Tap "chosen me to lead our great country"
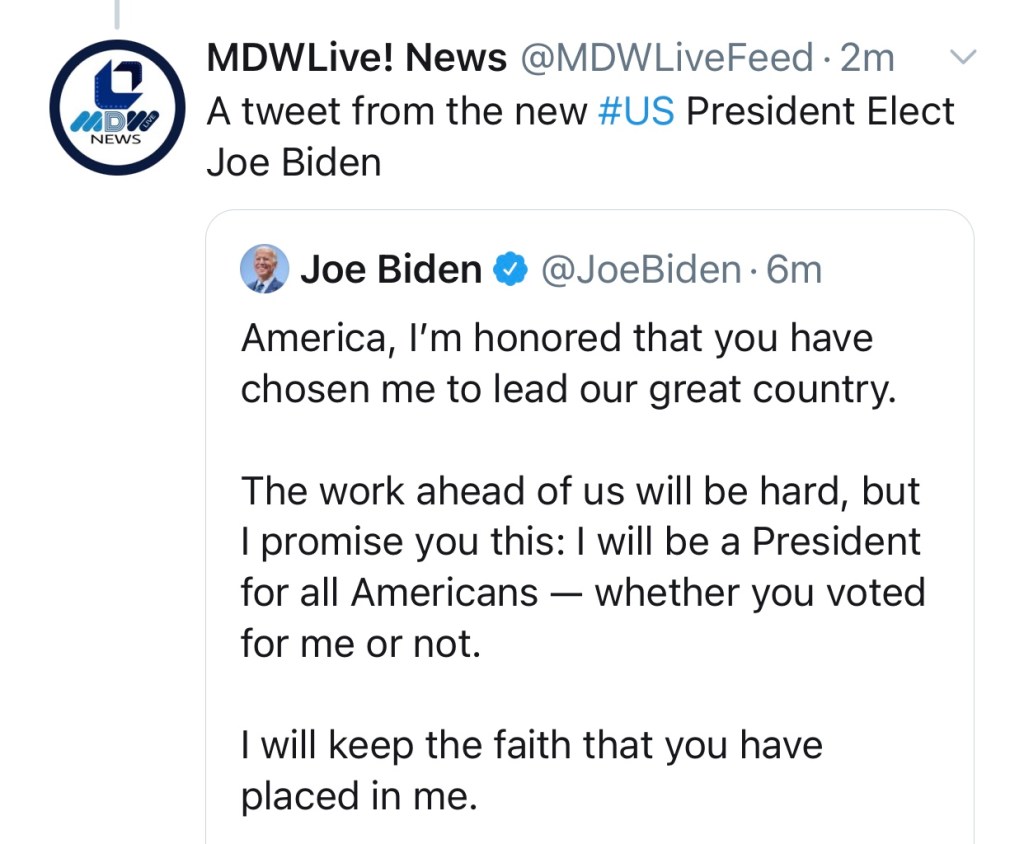Image resolution: width=1024 pixels, height=844 pixels. (567, 389)
